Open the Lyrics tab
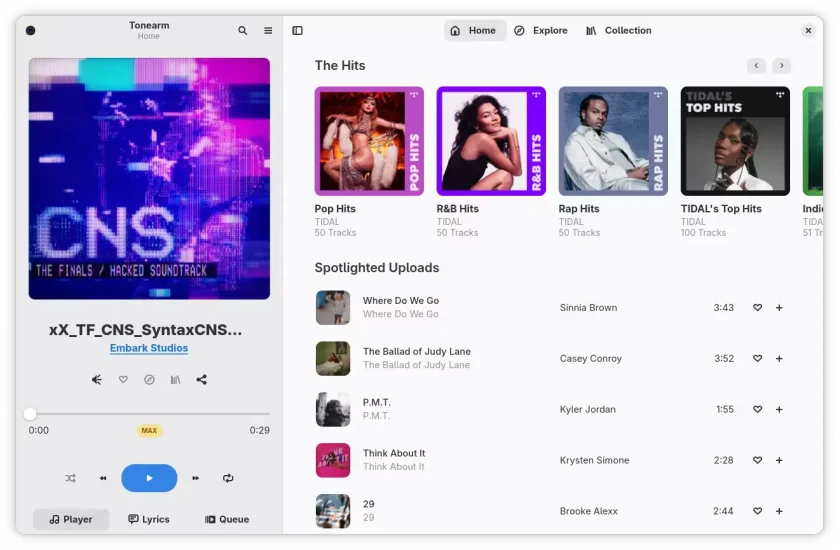The image size is (840, 550). pos(149,519)
